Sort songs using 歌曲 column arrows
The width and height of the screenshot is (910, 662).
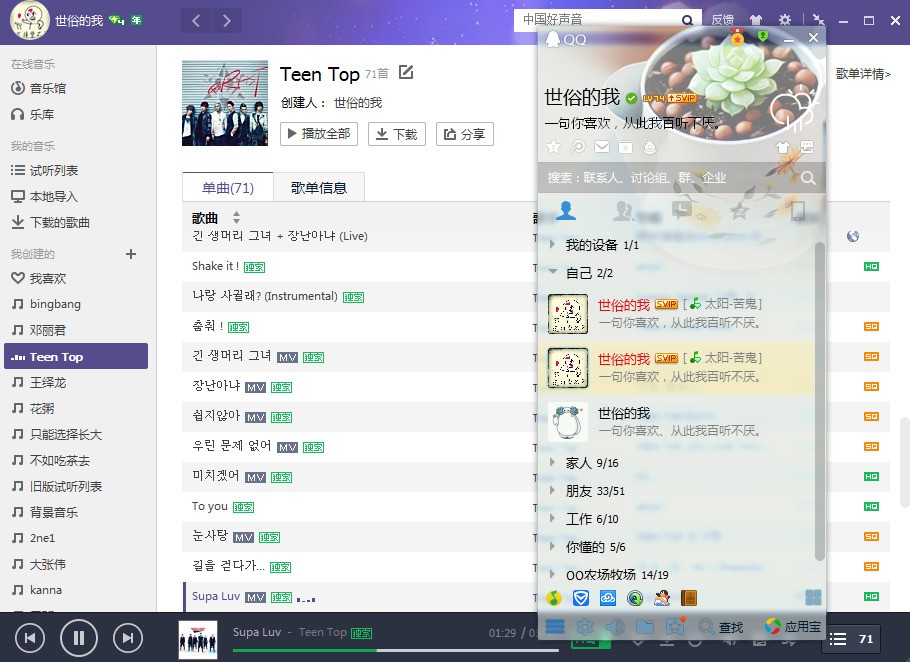[x=236, y=218]
